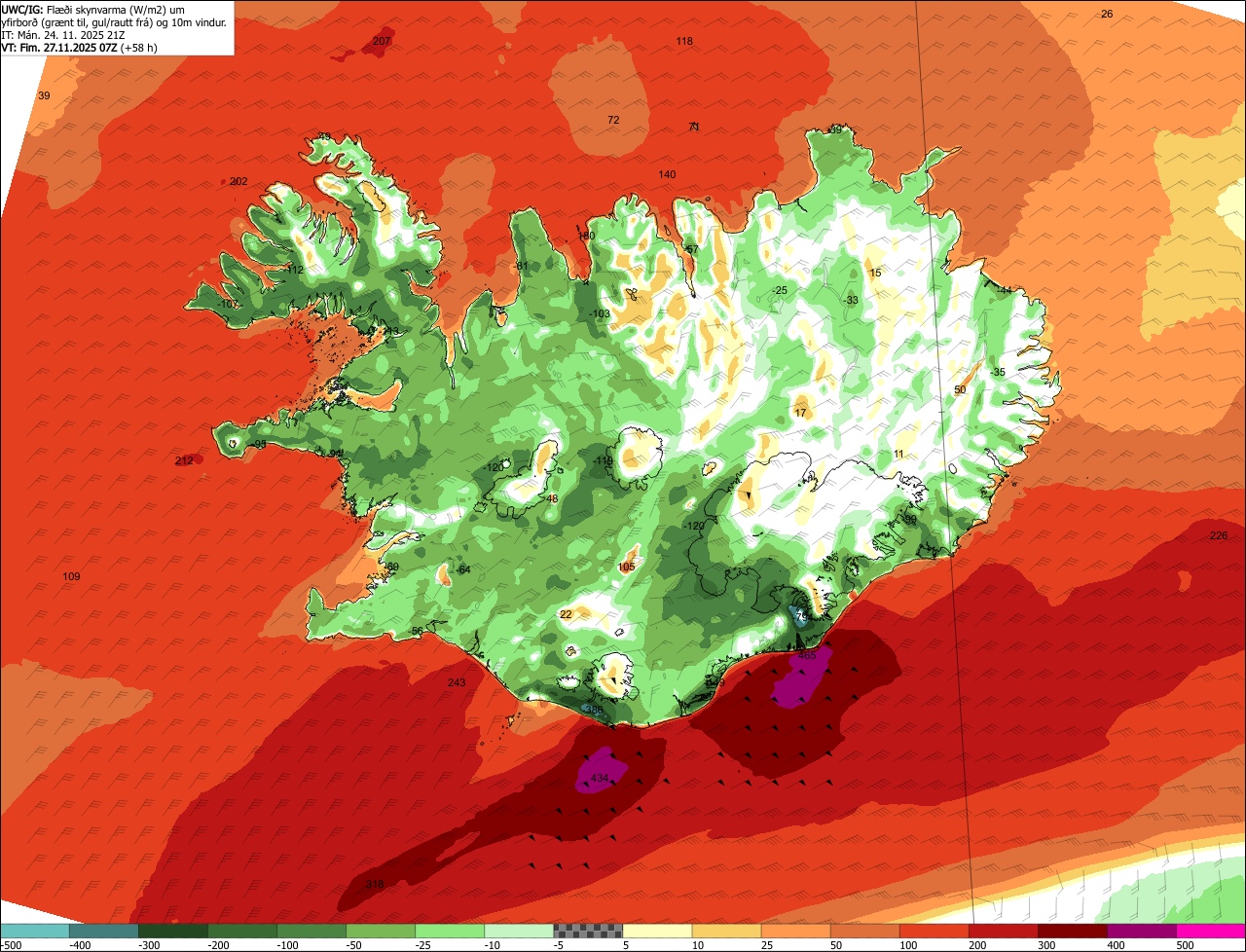The height and width of the screenshot is (952, 1246).
Task: Click the legend swatch between 10 and 25
Action: point(726,931)
